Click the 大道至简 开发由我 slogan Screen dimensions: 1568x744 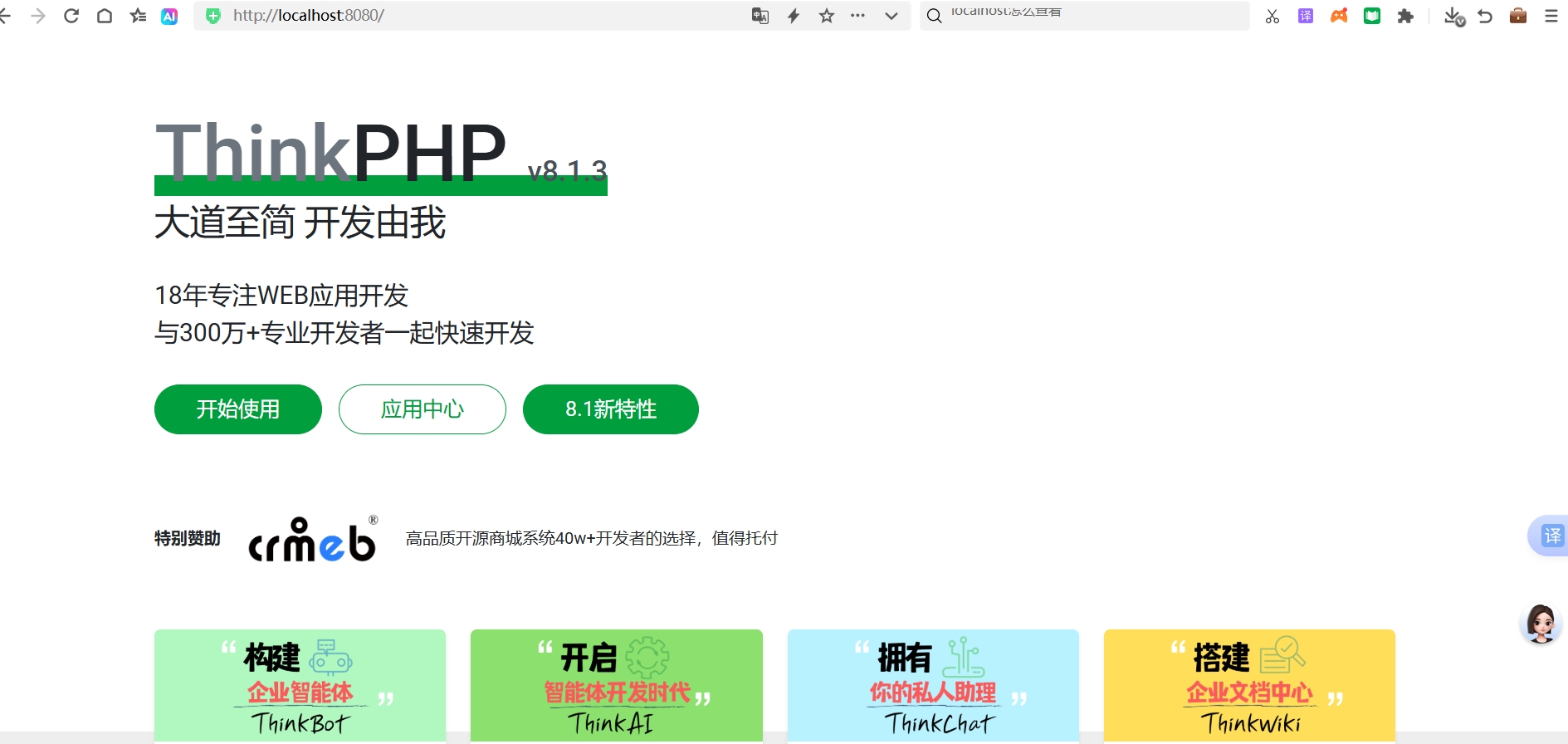[300, 223]
